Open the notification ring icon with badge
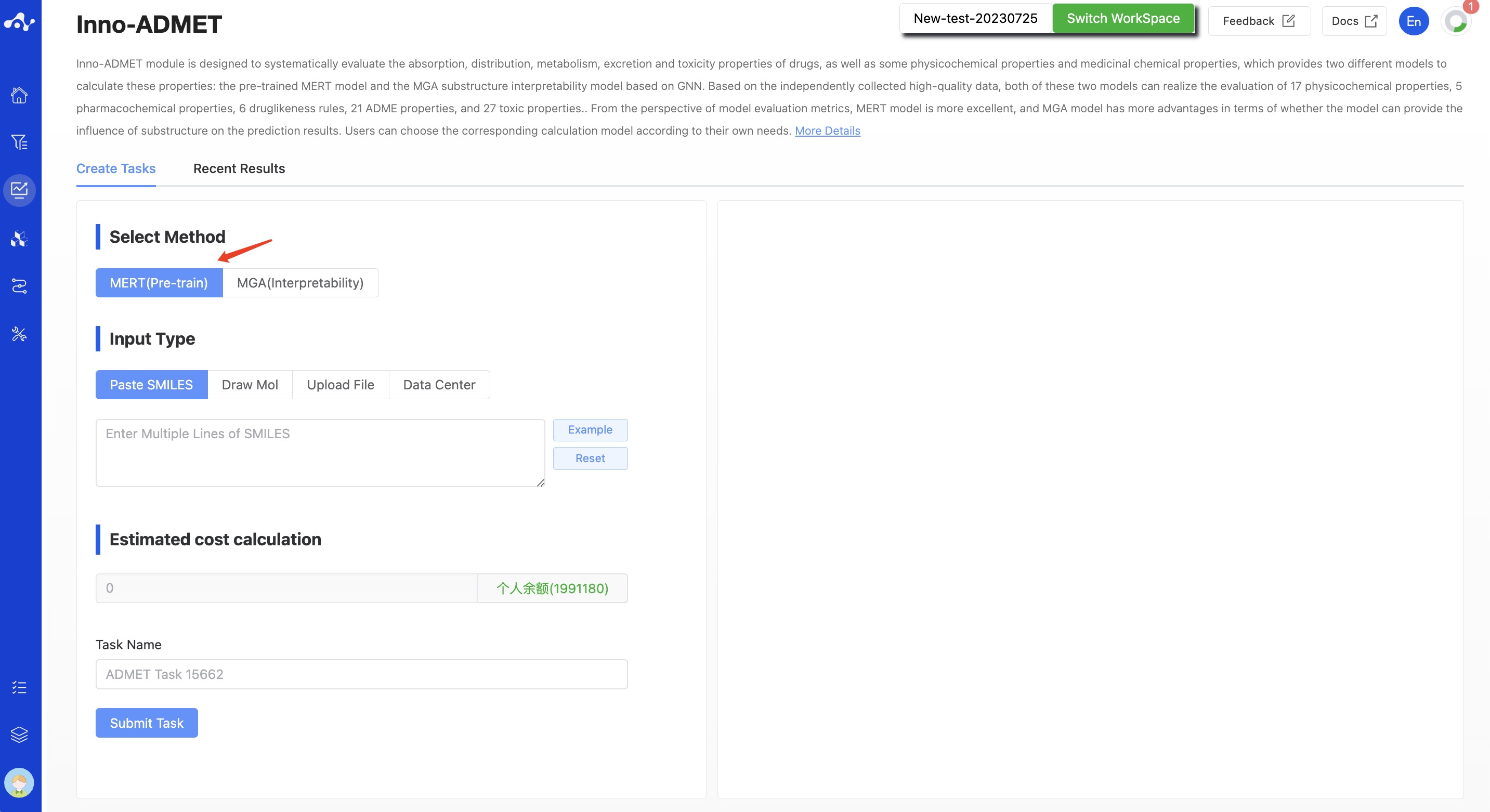Screen dimensions: 1490x812 [x=1456, y=21]
